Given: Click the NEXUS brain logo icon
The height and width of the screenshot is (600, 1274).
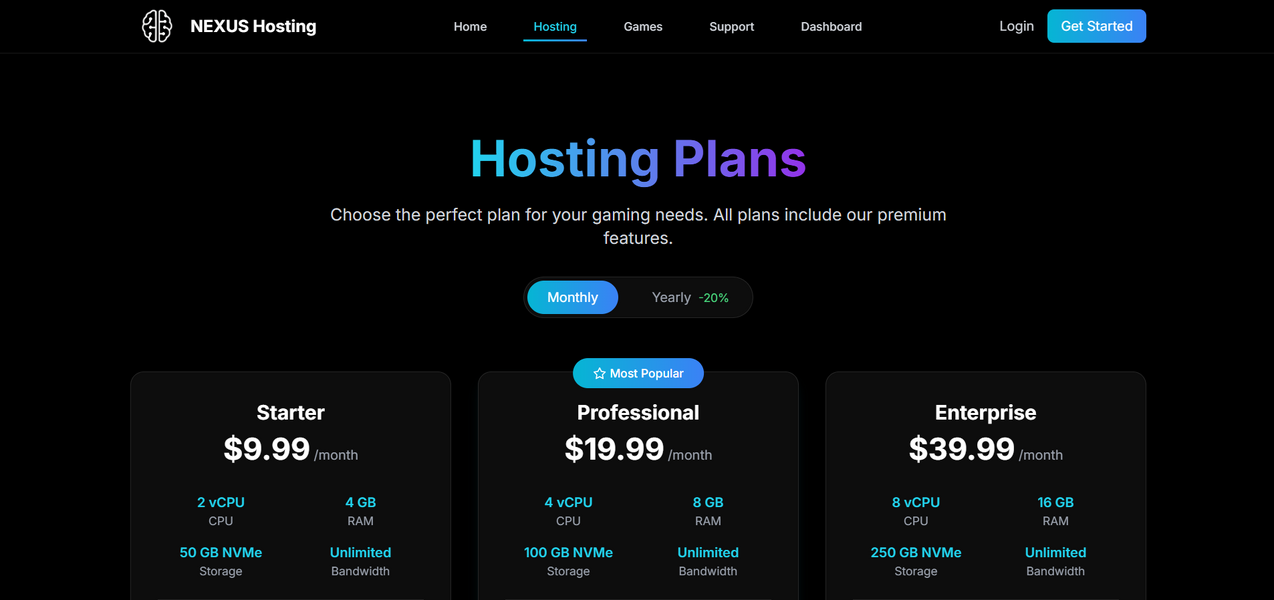Looking at the screenshot, I should click(157, 26).
